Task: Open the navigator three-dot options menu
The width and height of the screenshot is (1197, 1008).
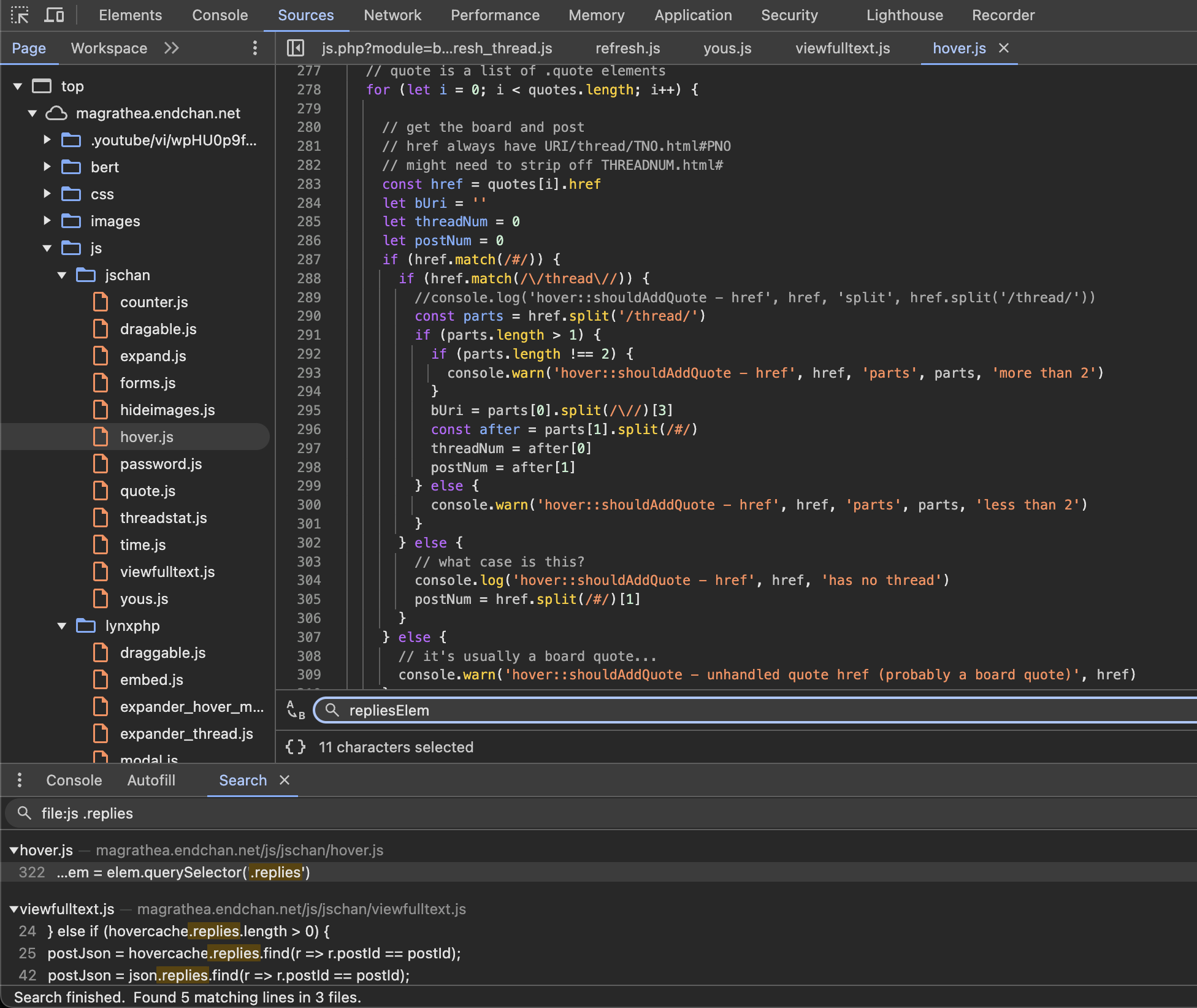Action: click(255, 48)
